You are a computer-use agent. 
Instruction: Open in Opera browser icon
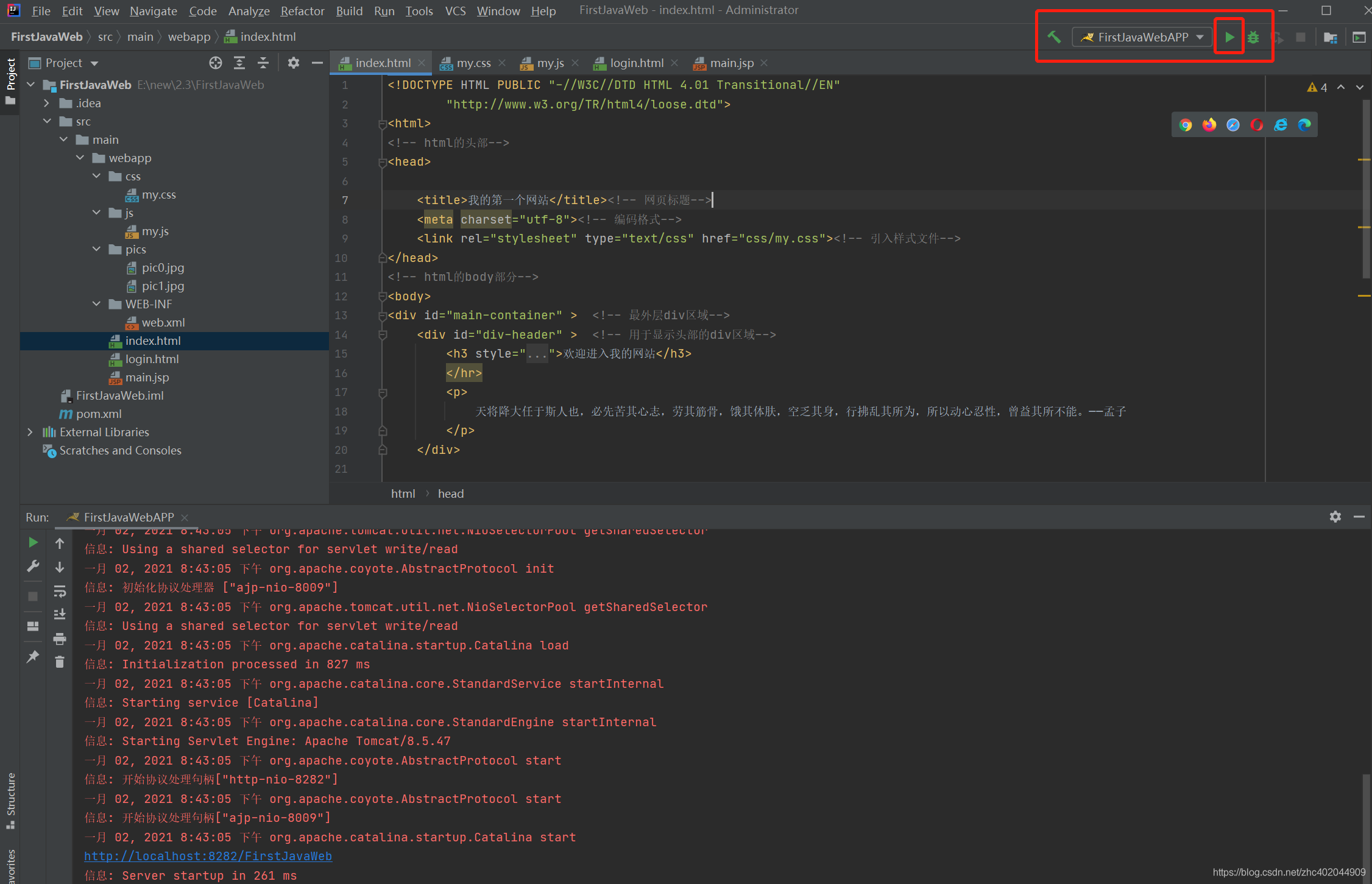(x=1257, y=125)
